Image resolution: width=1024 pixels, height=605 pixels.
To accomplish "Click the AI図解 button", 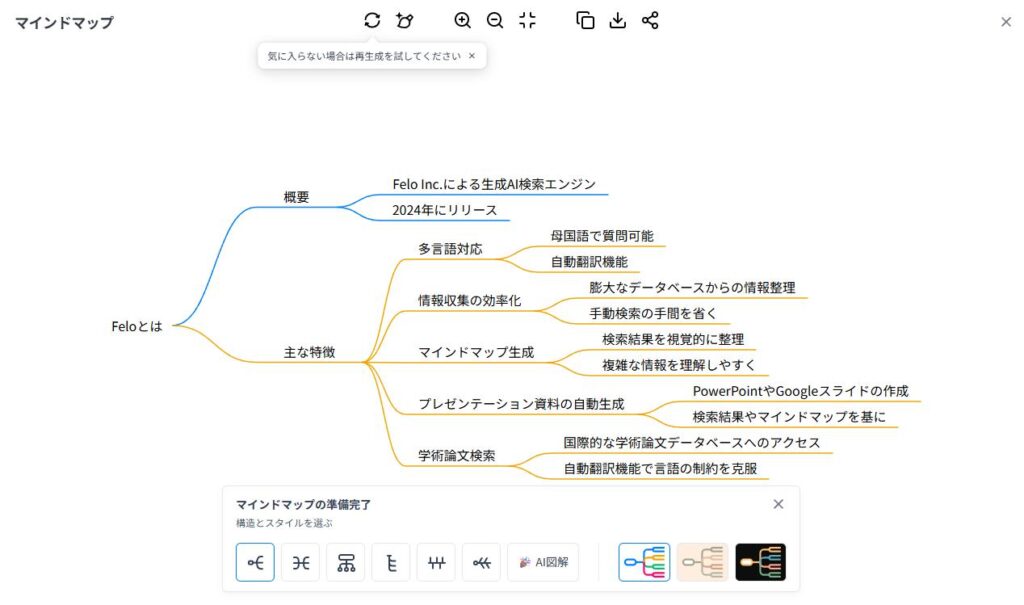I will coord(543,562).
